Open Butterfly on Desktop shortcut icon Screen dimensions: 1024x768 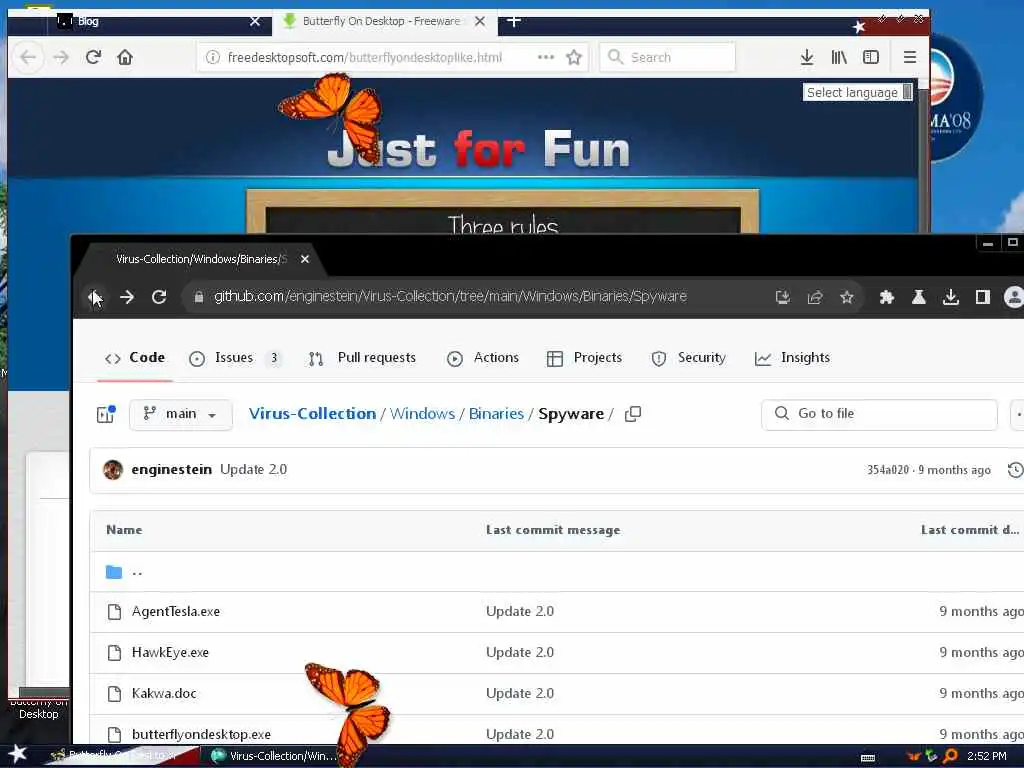point(39,709)
